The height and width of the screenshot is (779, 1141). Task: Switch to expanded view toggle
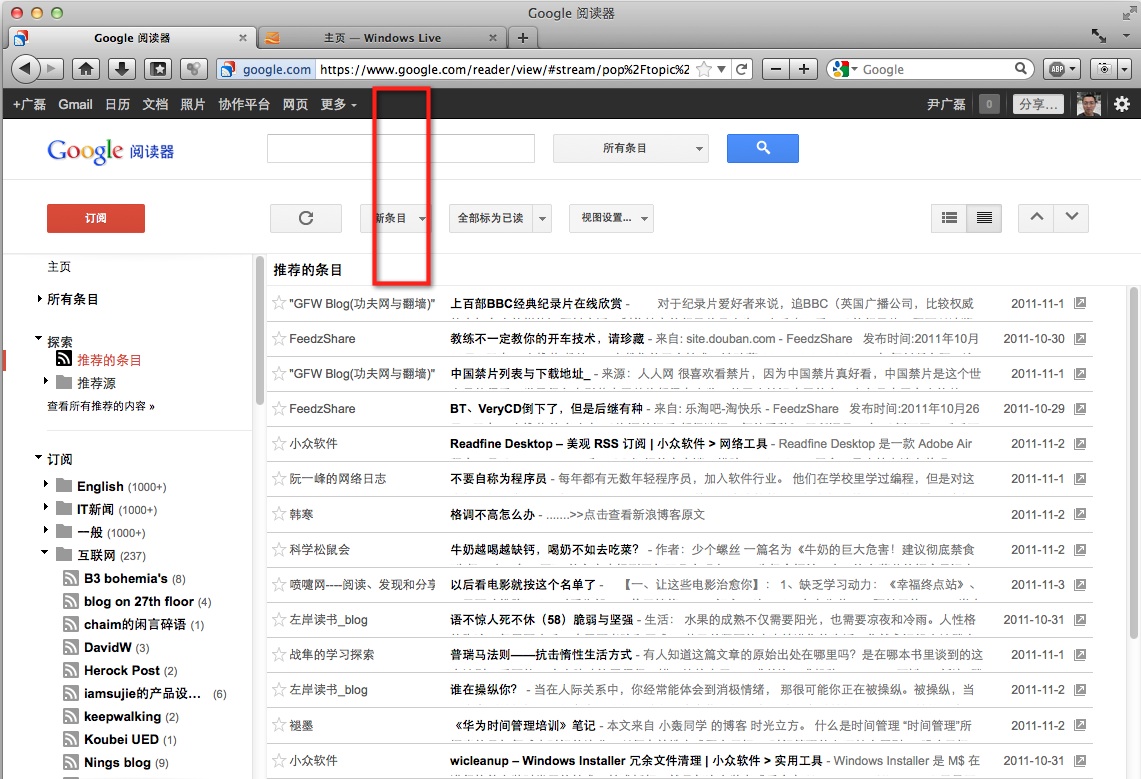point(949,217)
